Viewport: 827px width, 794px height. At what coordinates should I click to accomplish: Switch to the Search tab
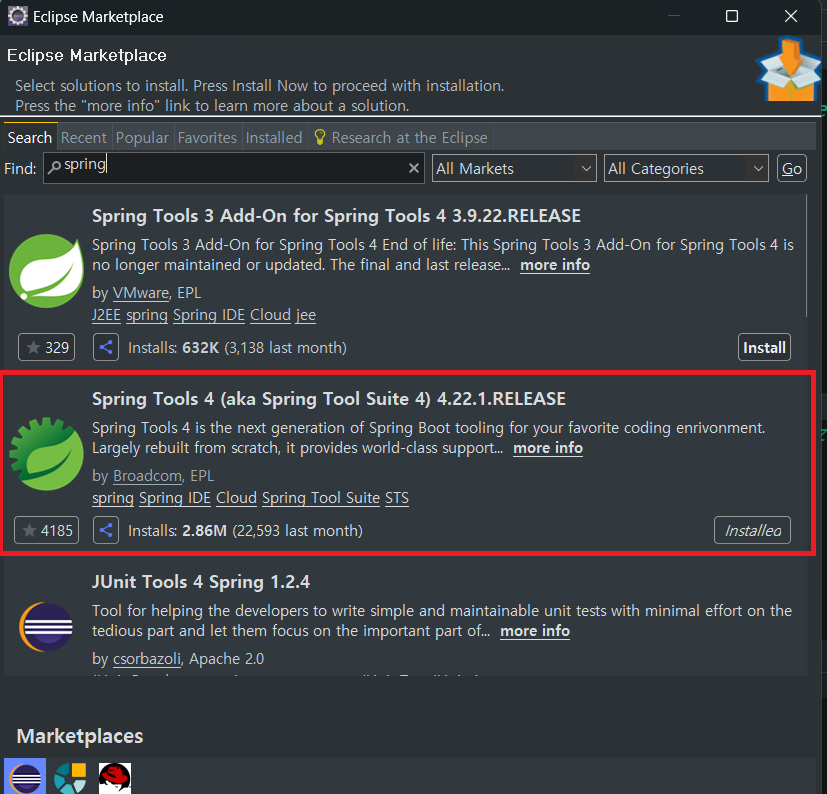[x=30, y=138]
